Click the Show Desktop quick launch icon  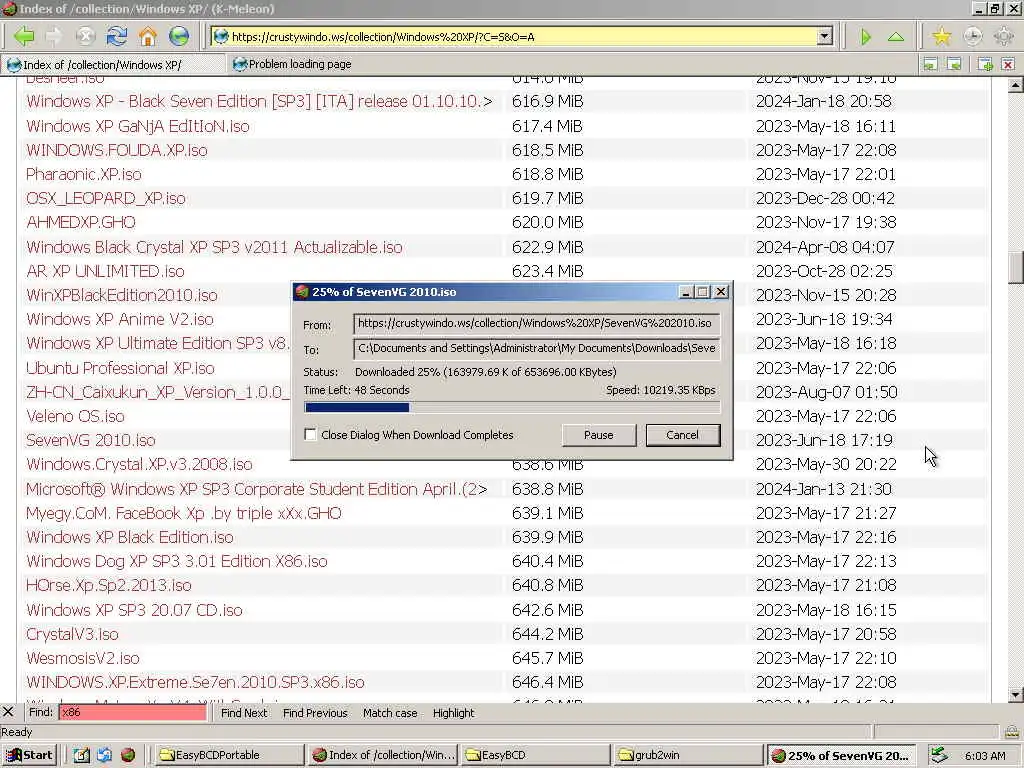81,755
